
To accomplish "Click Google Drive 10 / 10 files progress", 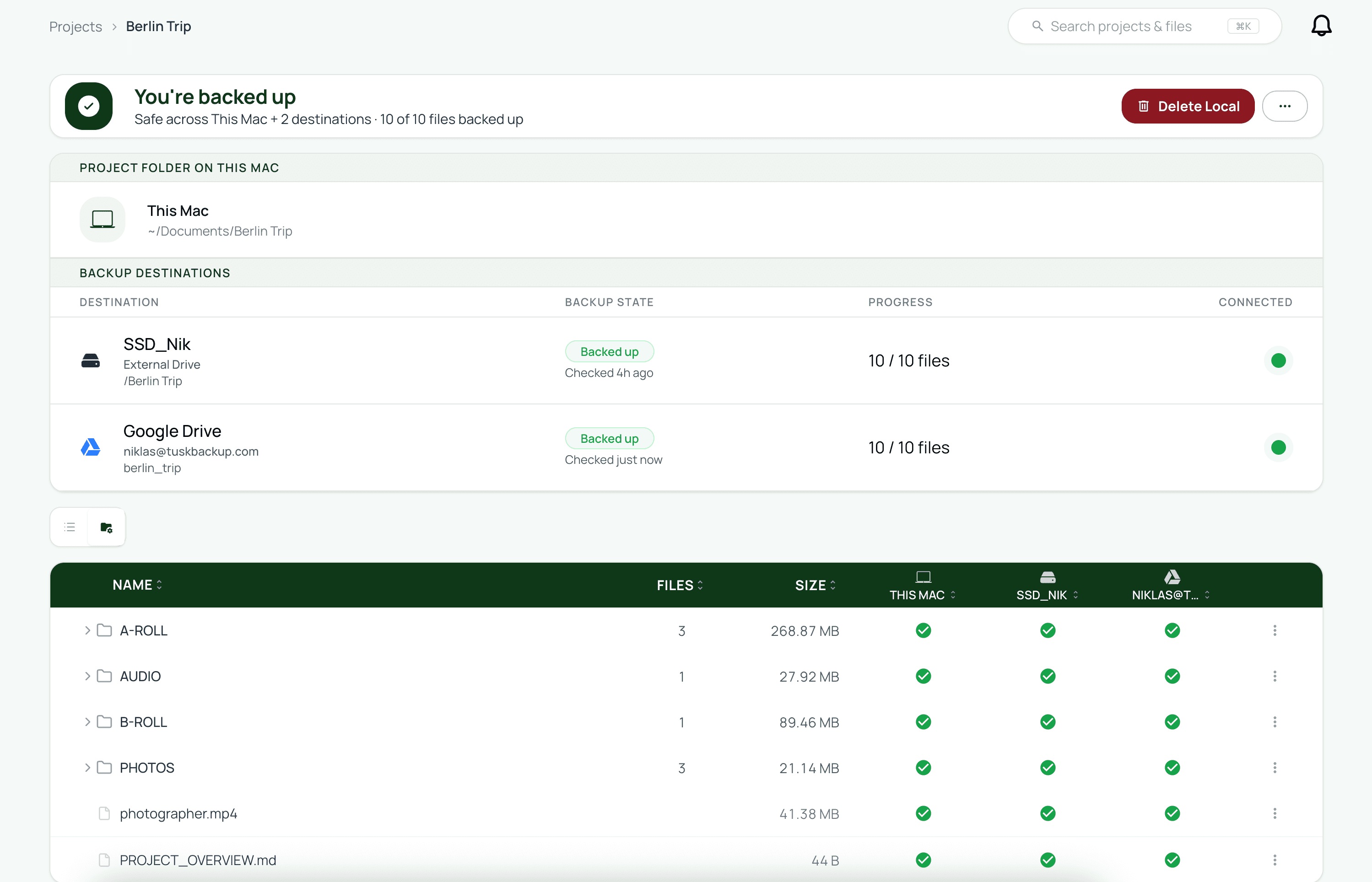I will (908, 447).
